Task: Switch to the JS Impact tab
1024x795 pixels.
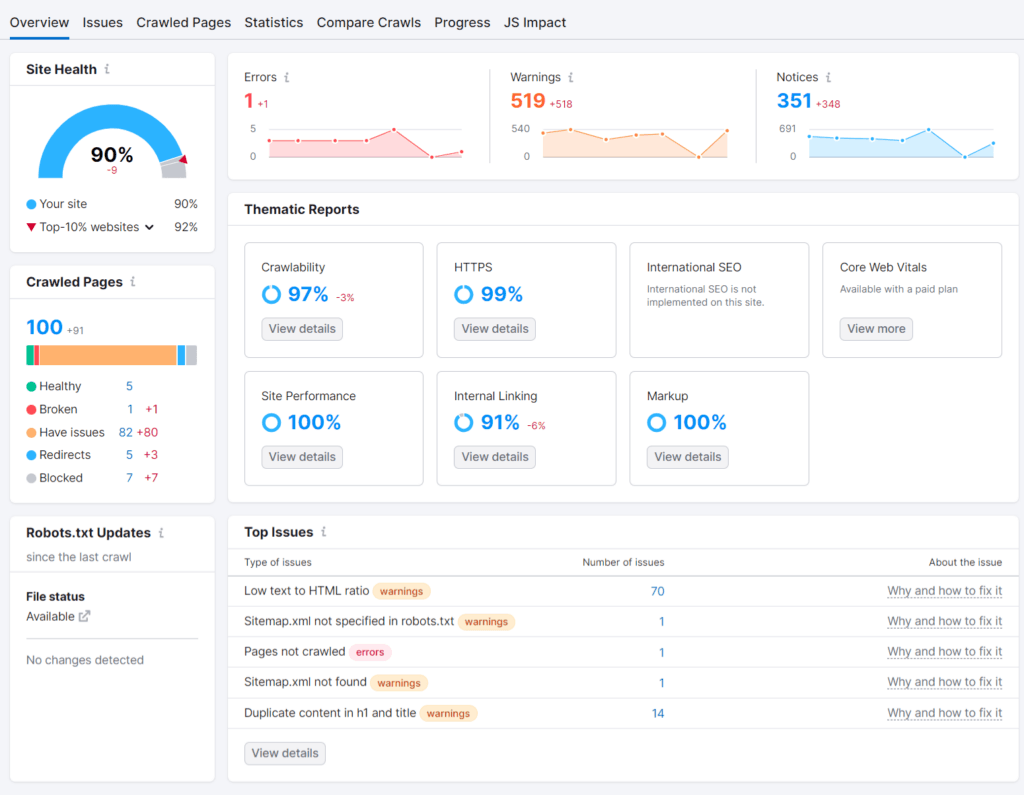Action: click(535, 22)
